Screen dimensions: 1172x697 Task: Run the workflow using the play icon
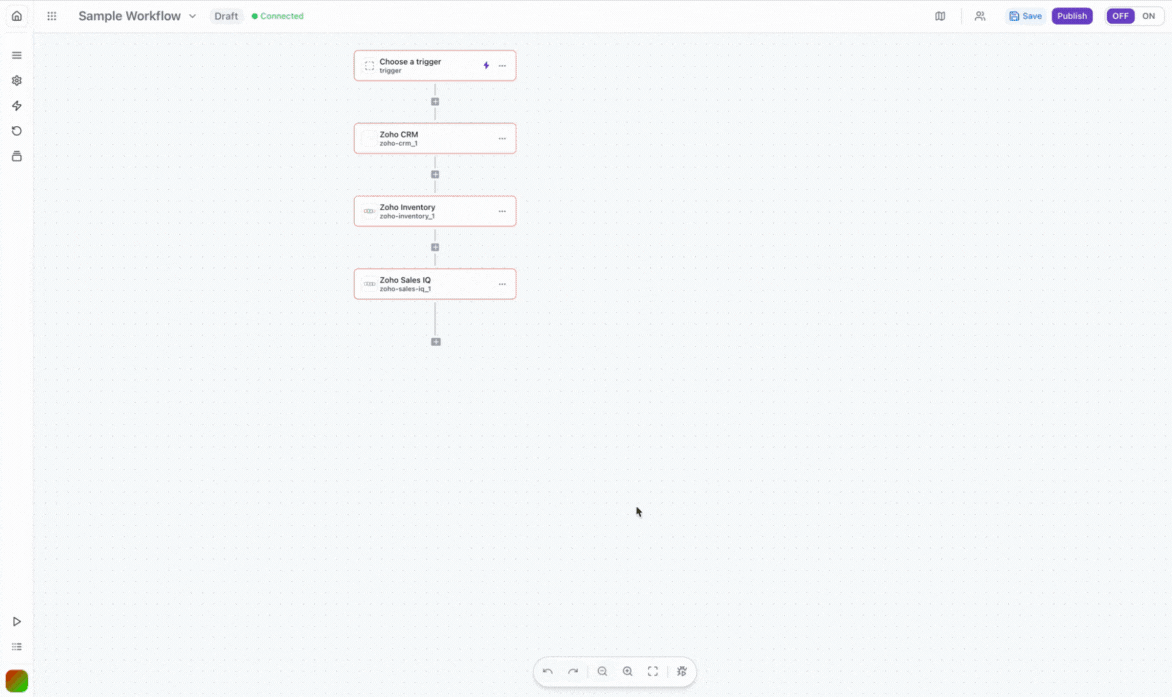[x=16, y=620]
